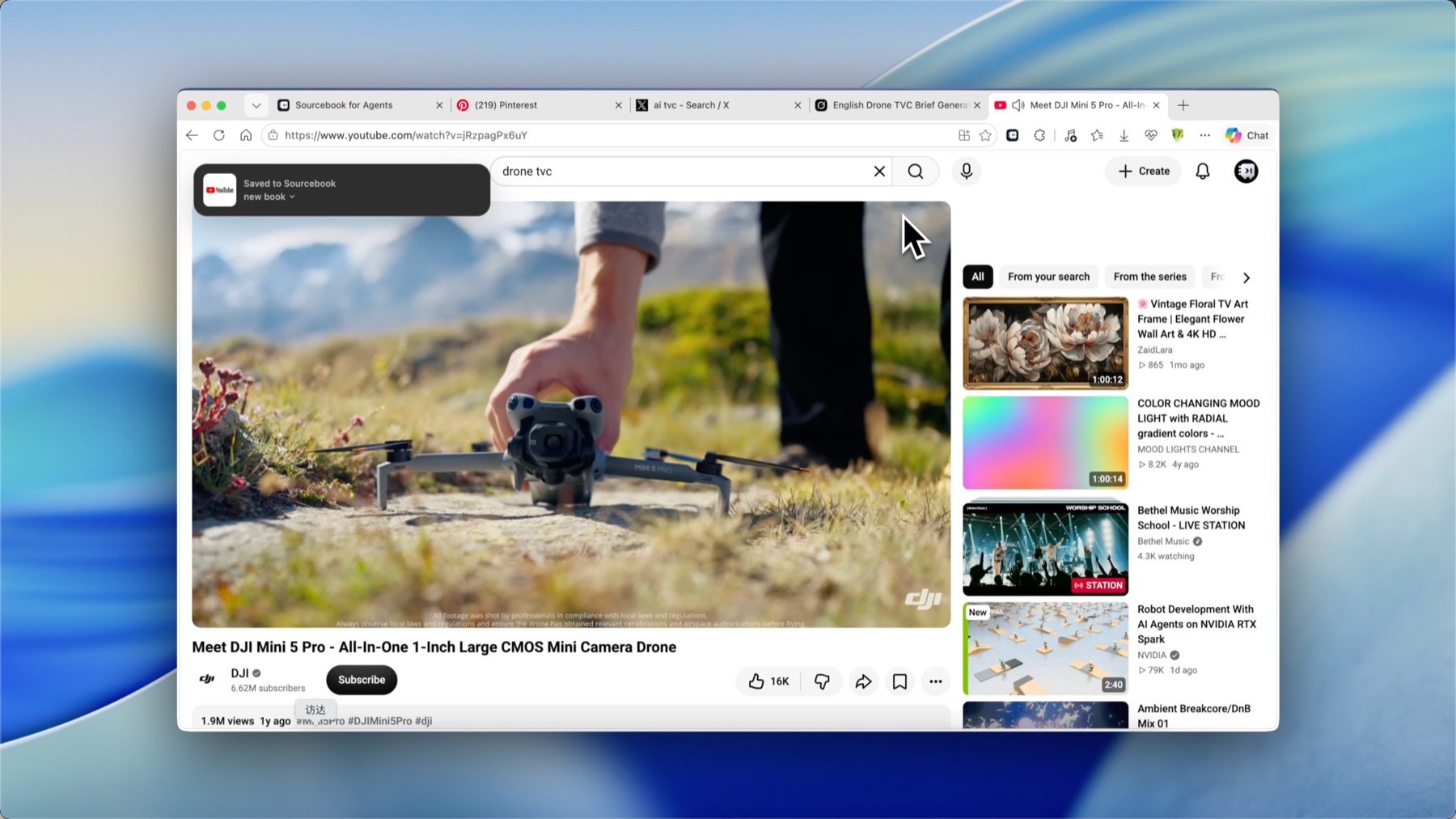The image size is (1456, 819).
Task: Click the browser address bar URL
Action: pos(406,135)
